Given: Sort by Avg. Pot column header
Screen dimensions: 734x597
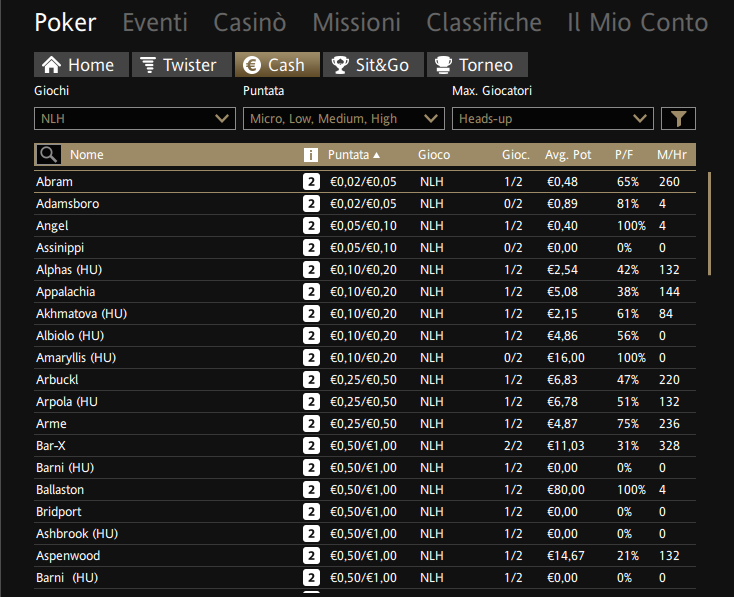Looking at the screenshot, I should point(568,155).
